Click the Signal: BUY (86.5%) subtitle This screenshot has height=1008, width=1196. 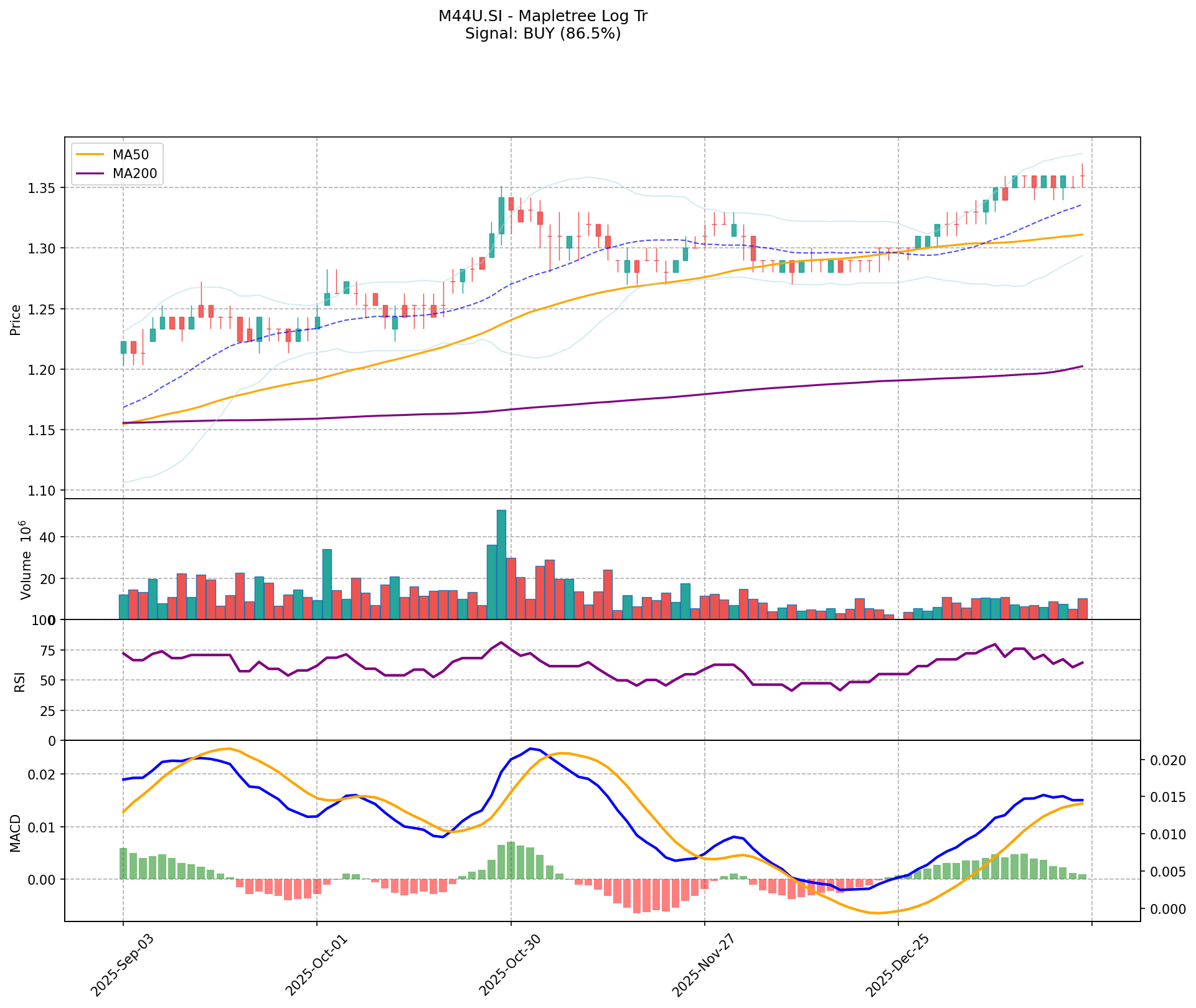[x=543, y=34]
